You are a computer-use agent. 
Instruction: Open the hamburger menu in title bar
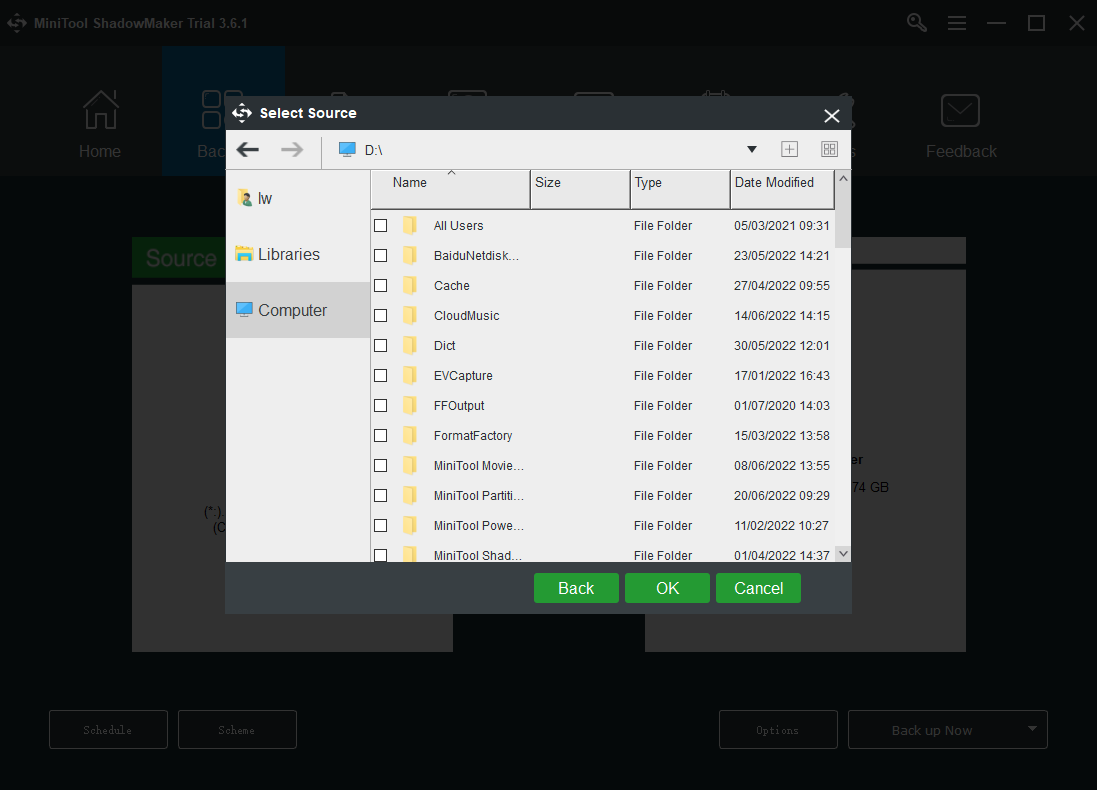pyautogui.click(x=956, y=23)
